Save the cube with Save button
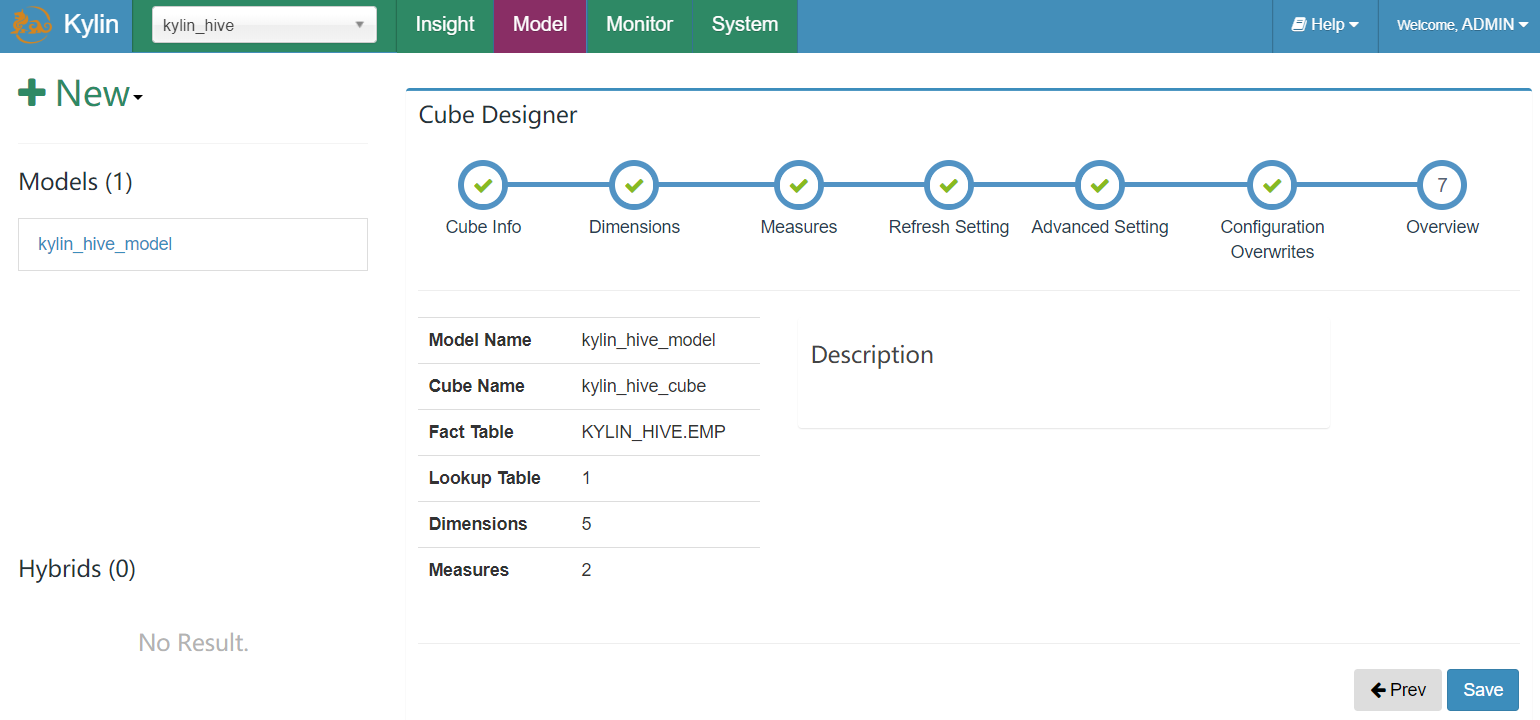This screenshot has width=1540, height=720. tap(1483, 690)
